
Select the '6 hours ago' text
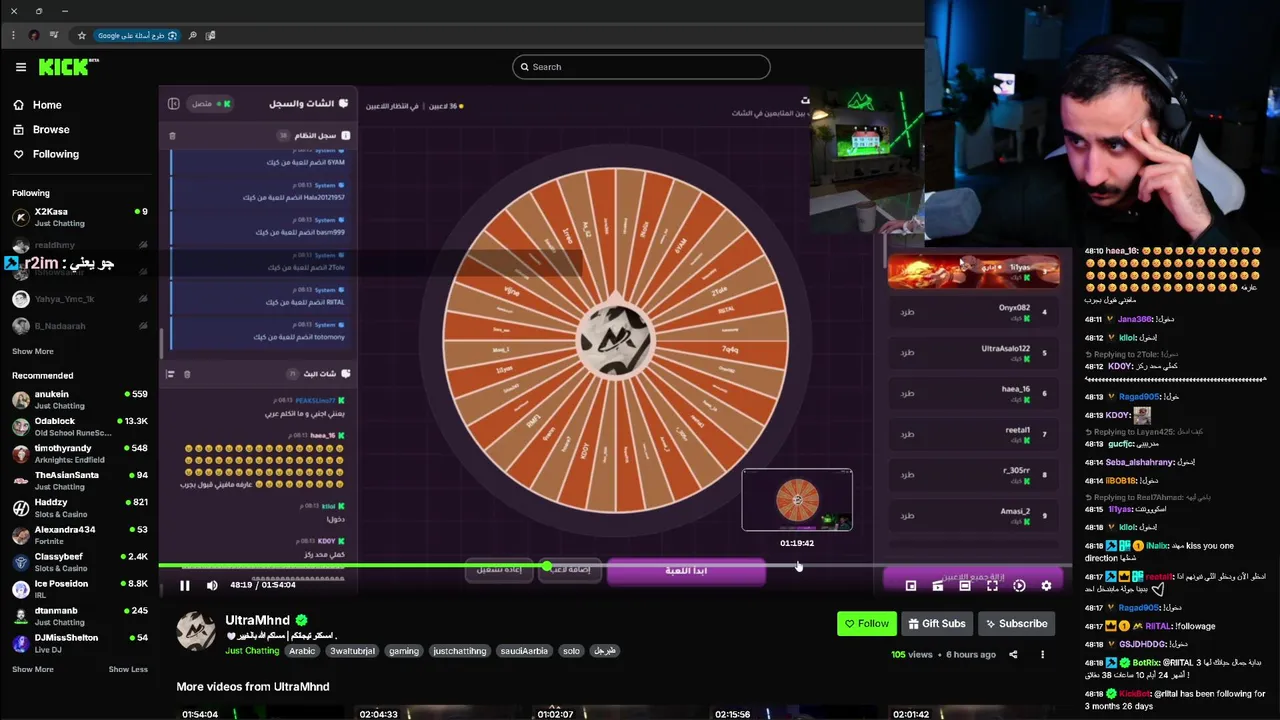tap(969, 655)
